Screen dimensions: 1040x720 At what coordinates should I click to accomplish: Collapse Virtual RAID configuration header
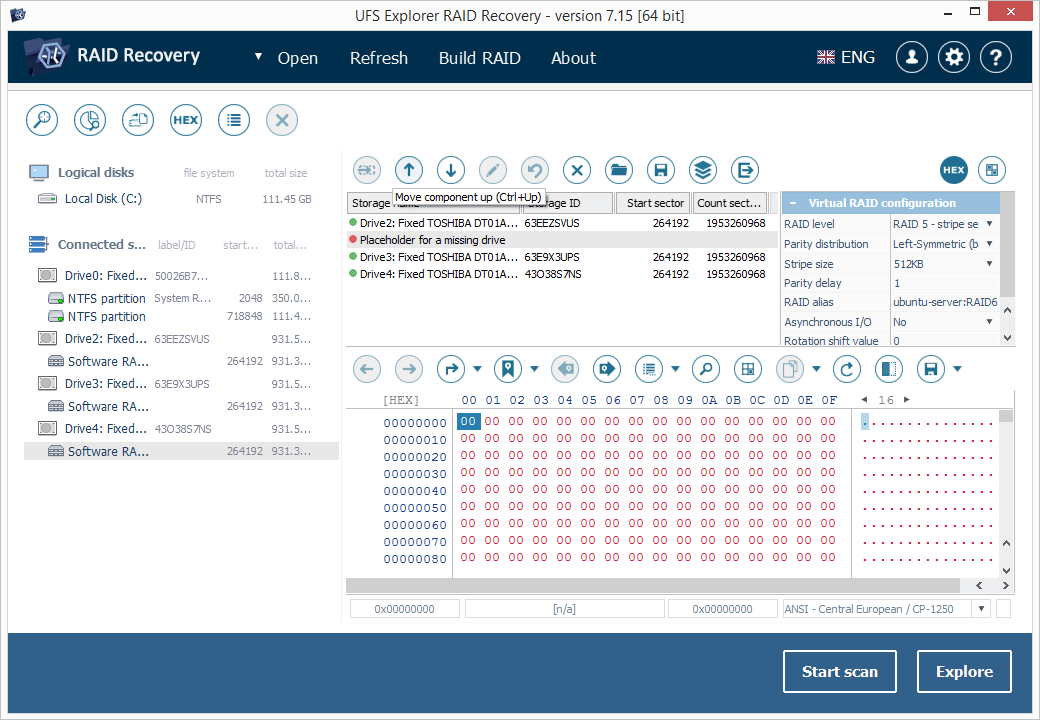[x=793, y=203]
